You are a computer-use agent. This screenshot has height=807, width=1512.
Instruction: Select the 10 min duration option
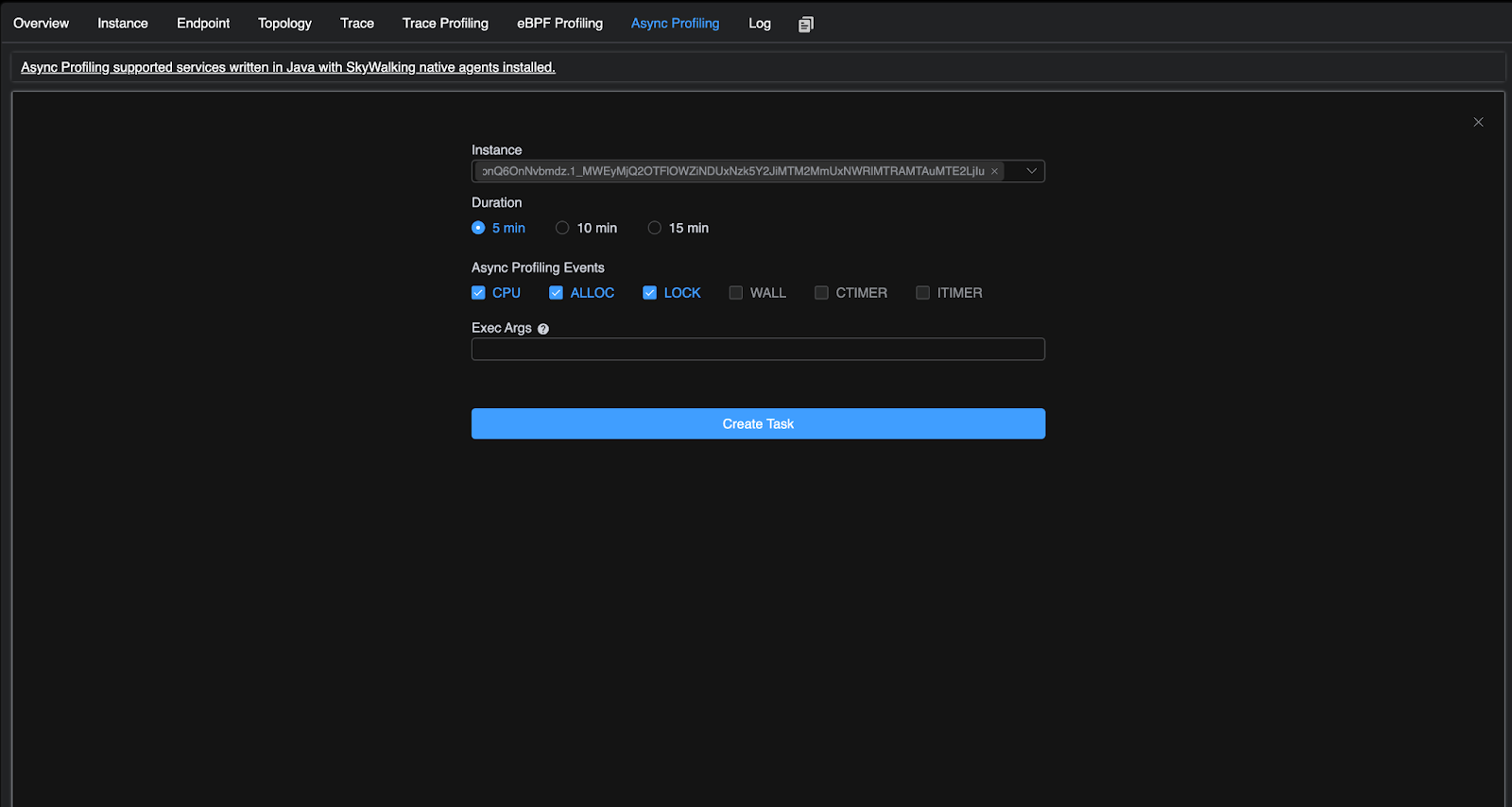pyautogui.click(x=562, y=228)
